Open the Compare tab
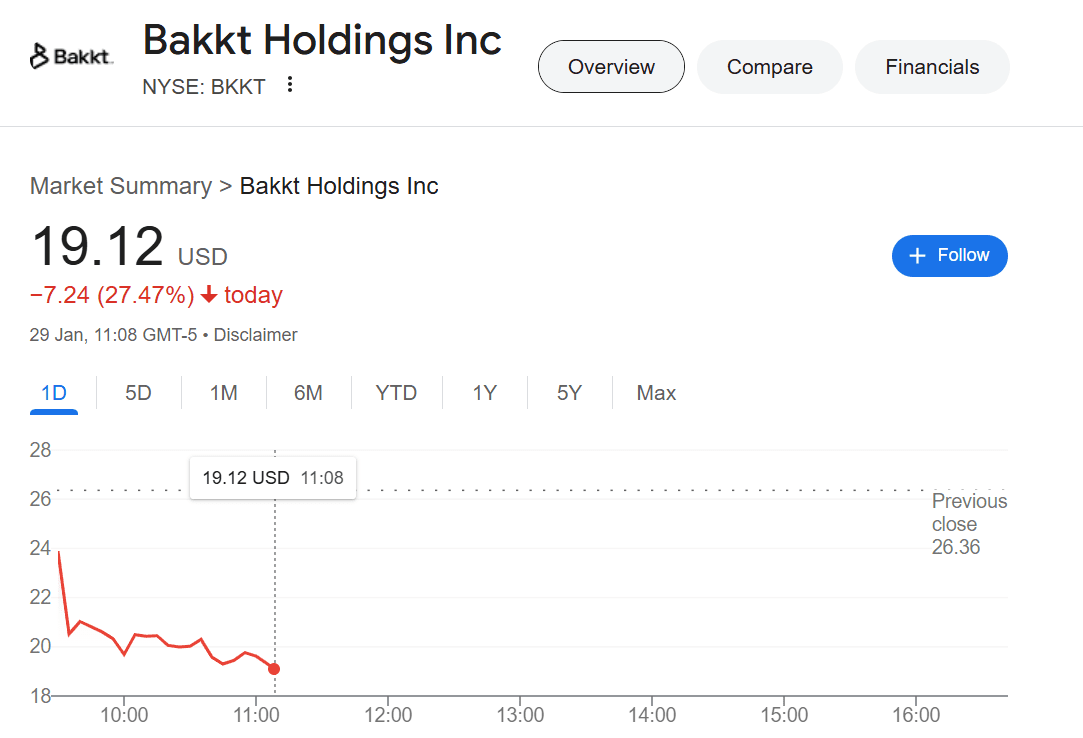 (769, 66)
